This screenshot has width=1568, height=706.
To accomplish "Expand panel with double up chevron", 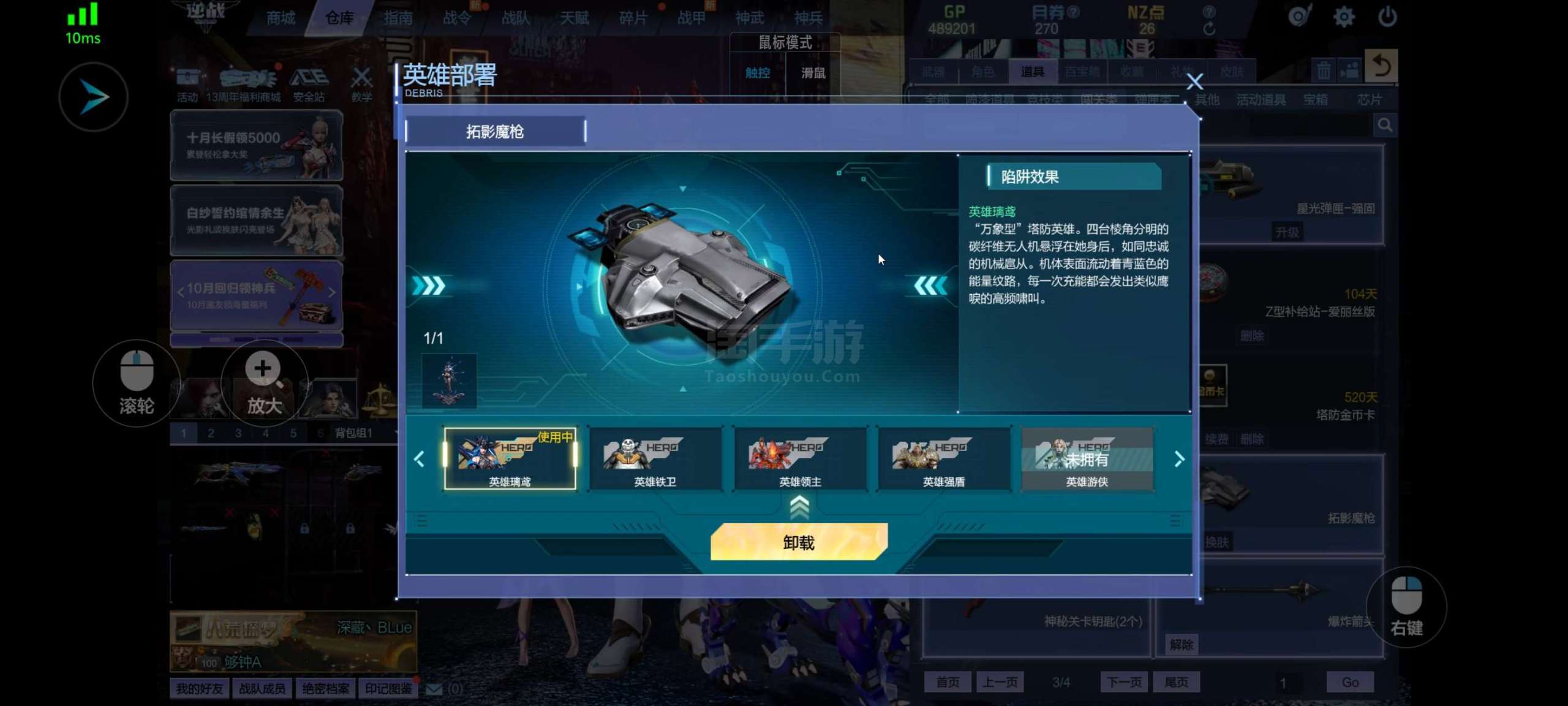I will 799,507.
